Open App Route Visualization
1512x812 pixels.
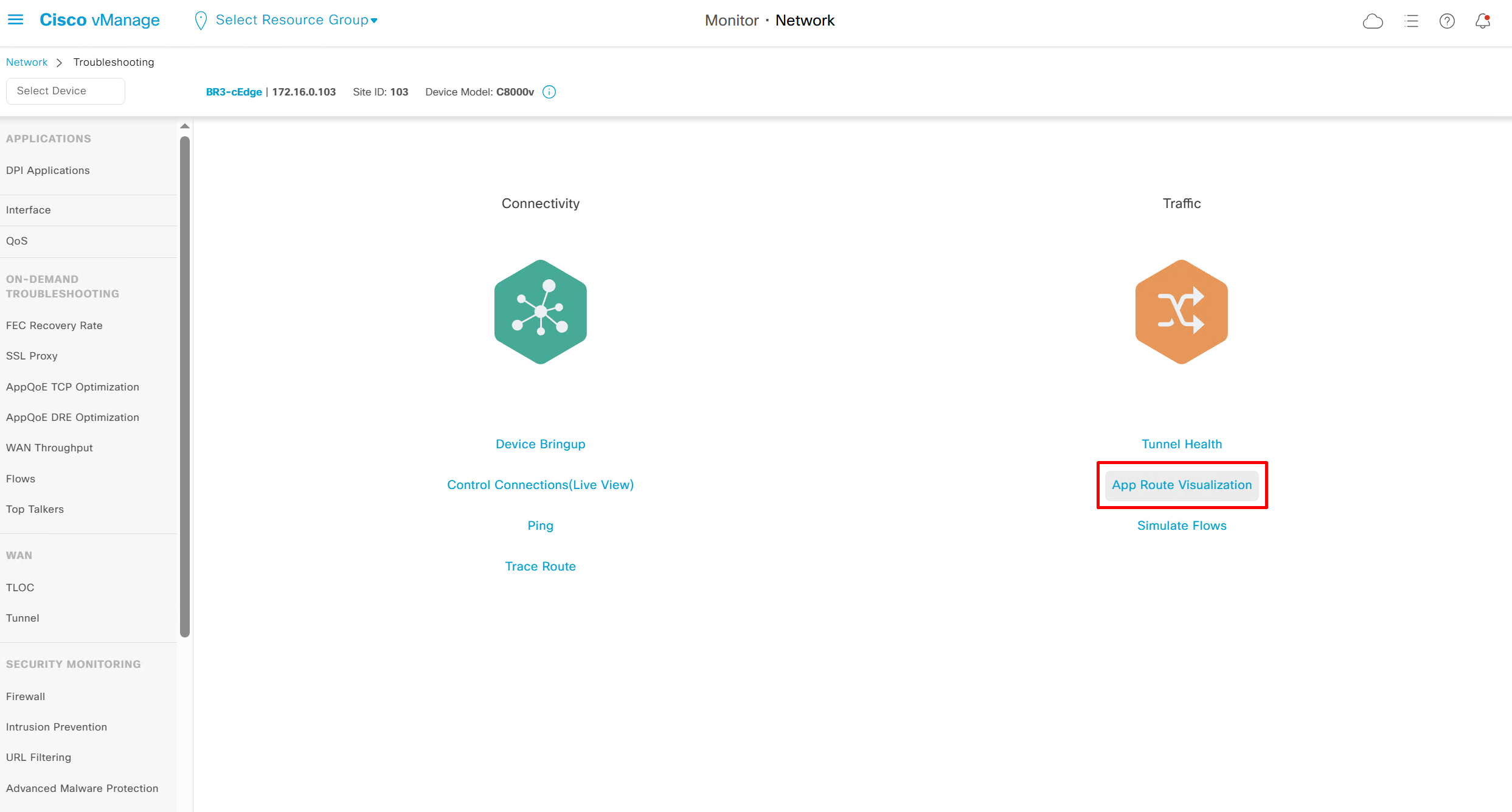pos(1181,485)
